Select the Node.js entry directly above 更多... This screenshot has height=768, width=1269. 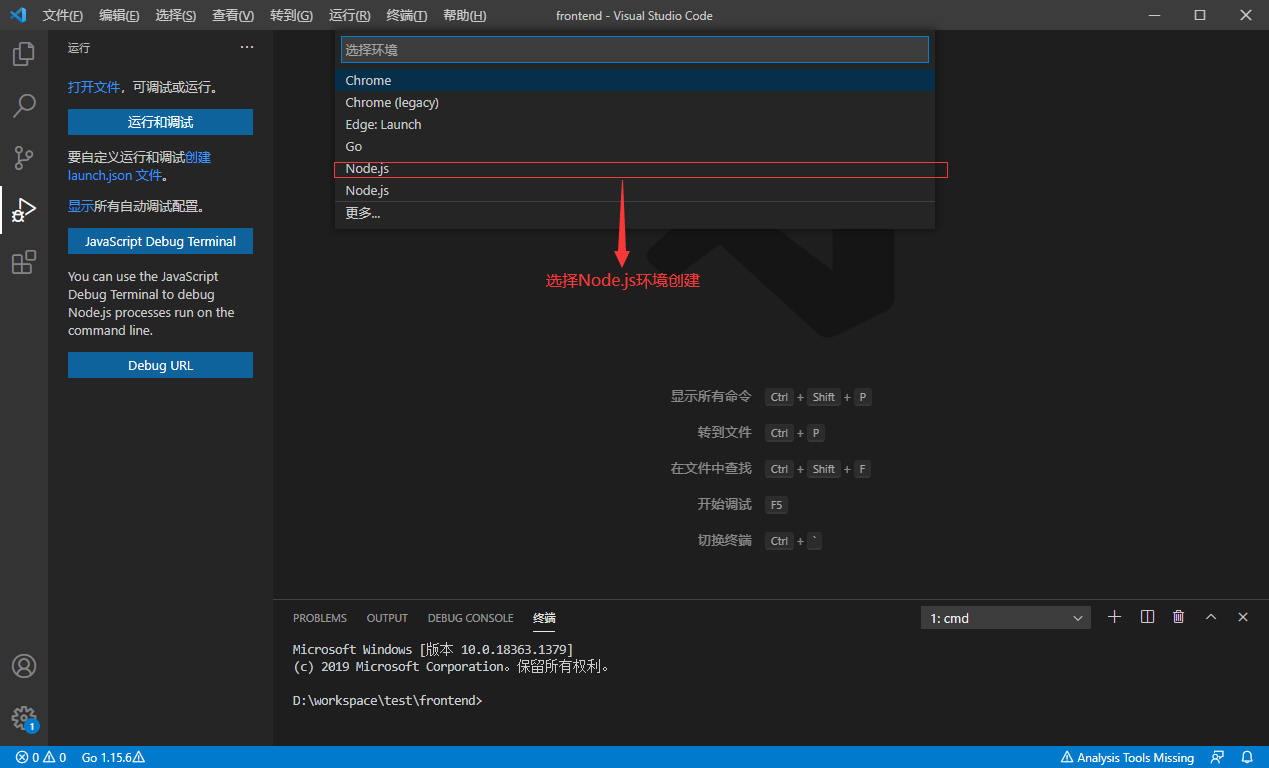click(x=635, y=190)
